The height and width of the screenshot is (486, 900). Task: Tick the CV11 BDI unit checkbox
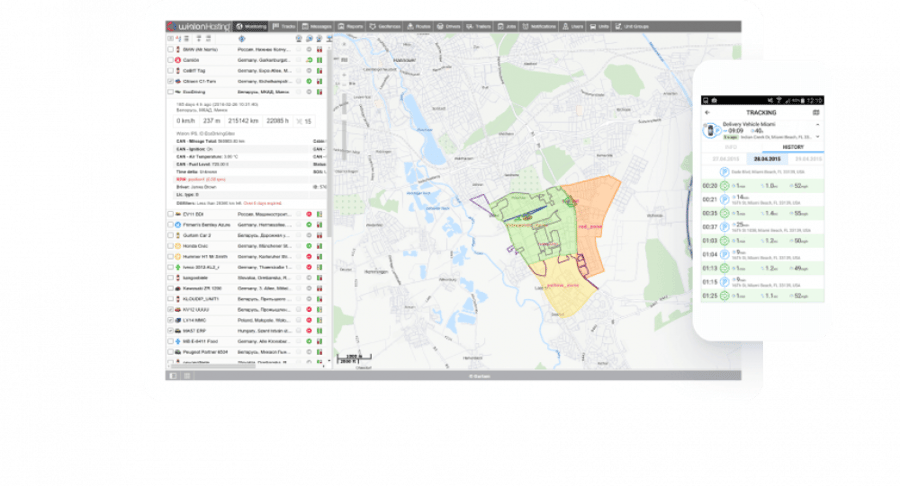pos(170,214)
